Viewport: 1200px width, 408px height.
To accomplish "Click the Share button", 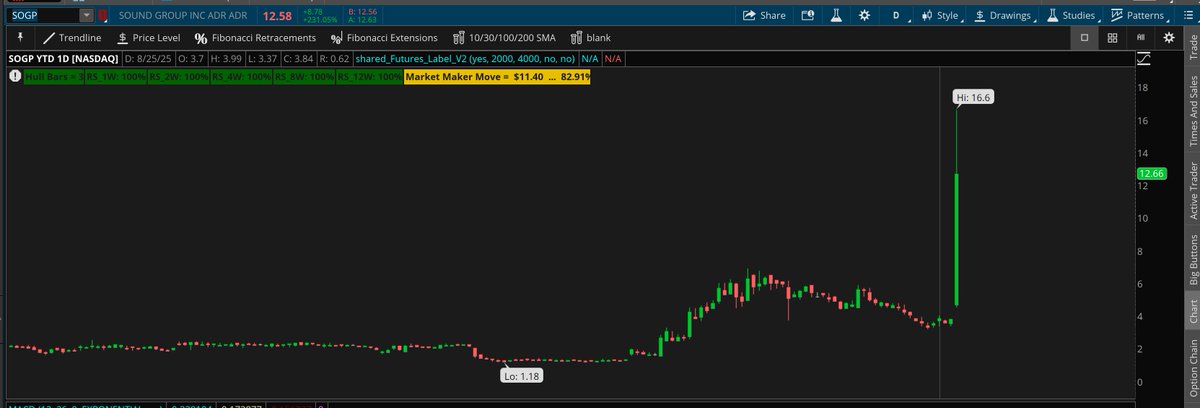I will pos(763,15).
